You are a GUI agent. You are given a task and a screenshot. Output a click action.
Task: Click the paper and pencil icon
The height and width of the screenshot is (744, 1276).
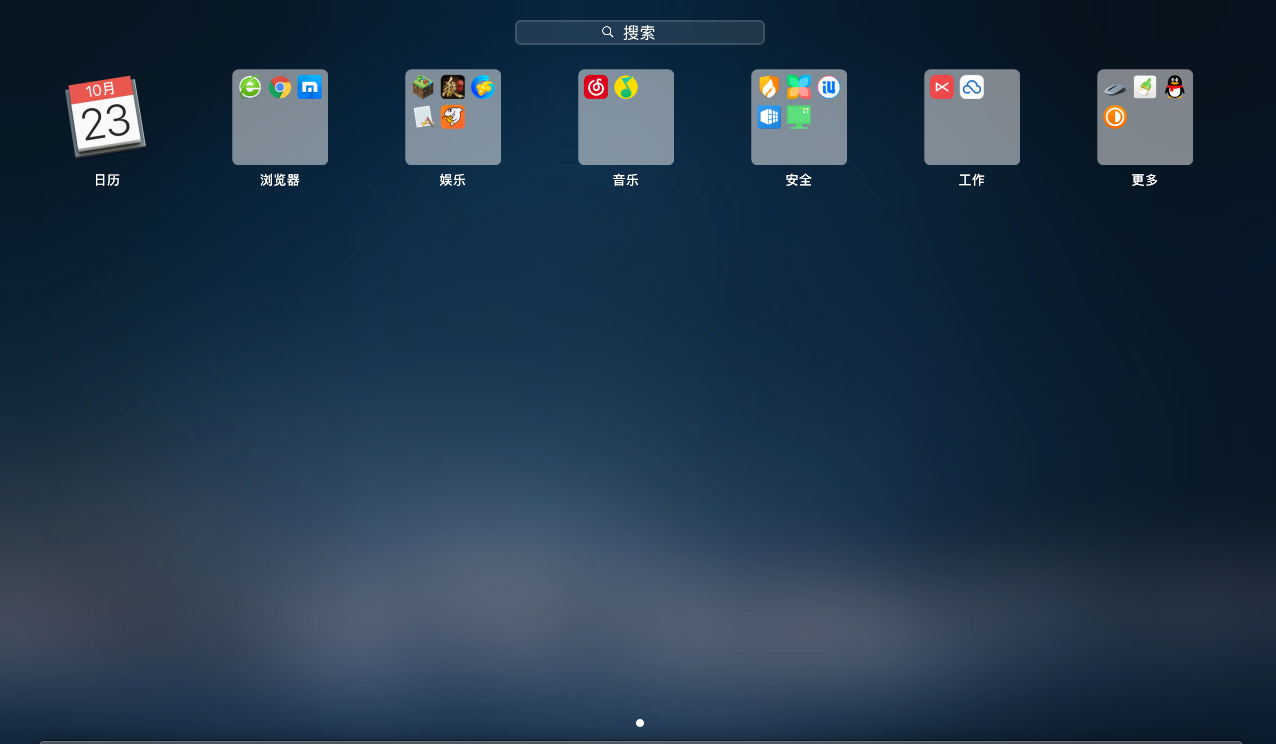click(x=423, y=117)
